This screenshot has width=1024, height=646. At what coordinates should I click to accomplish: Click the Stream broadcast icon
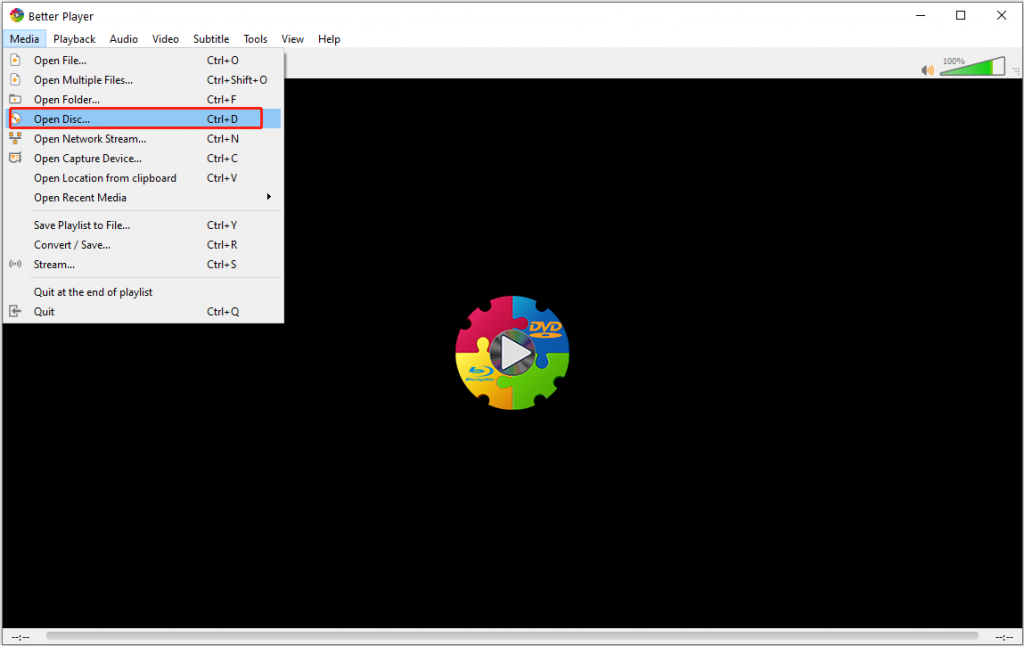(15, 265)
